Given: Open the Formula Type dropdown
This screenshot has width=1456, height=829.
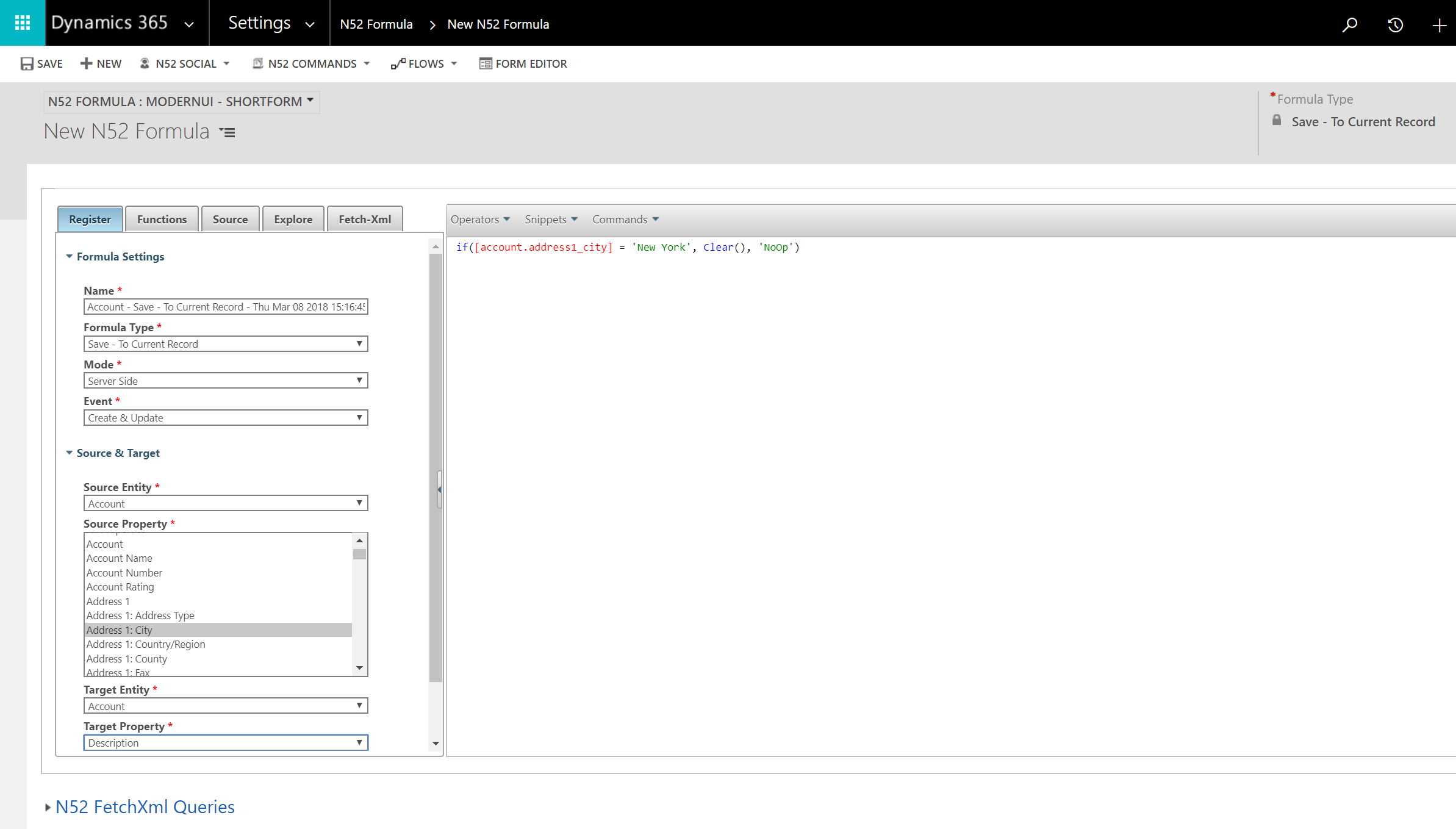Looking at the screenshot, I should coord(226,344).
